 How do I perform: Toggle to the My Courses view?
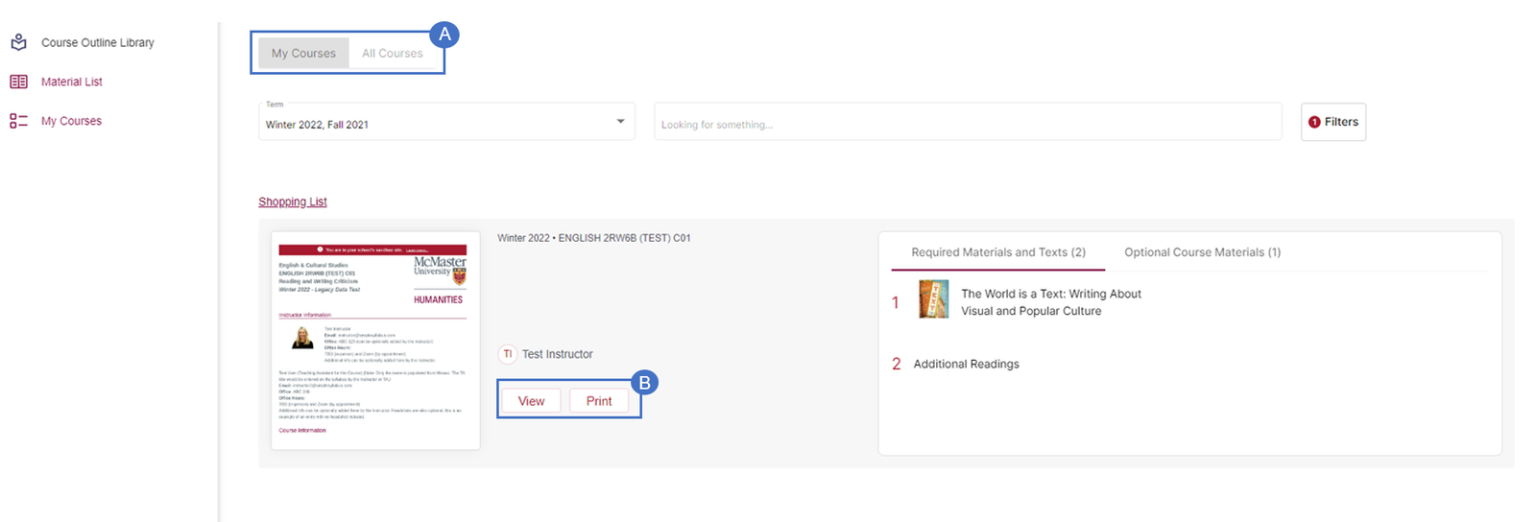(x=303, y=53)
